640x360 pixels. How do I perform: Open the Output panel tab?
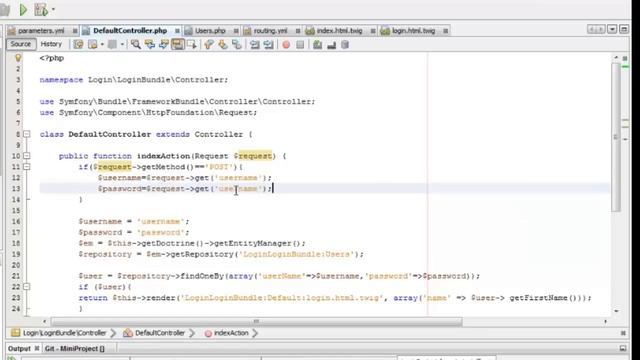(x=19, y=349)
